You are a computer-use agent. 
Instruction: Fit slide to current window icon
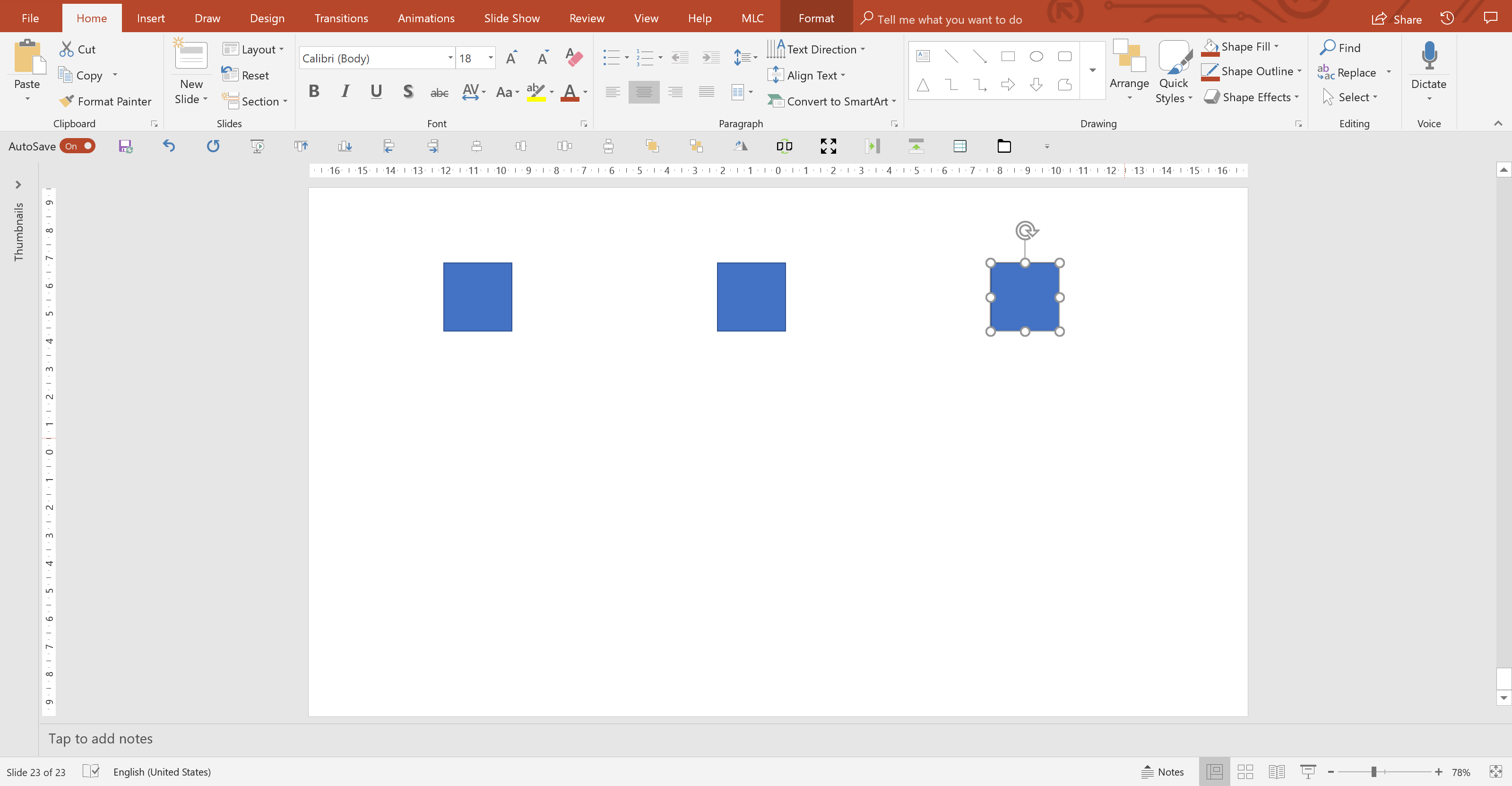click(1495, 771)
